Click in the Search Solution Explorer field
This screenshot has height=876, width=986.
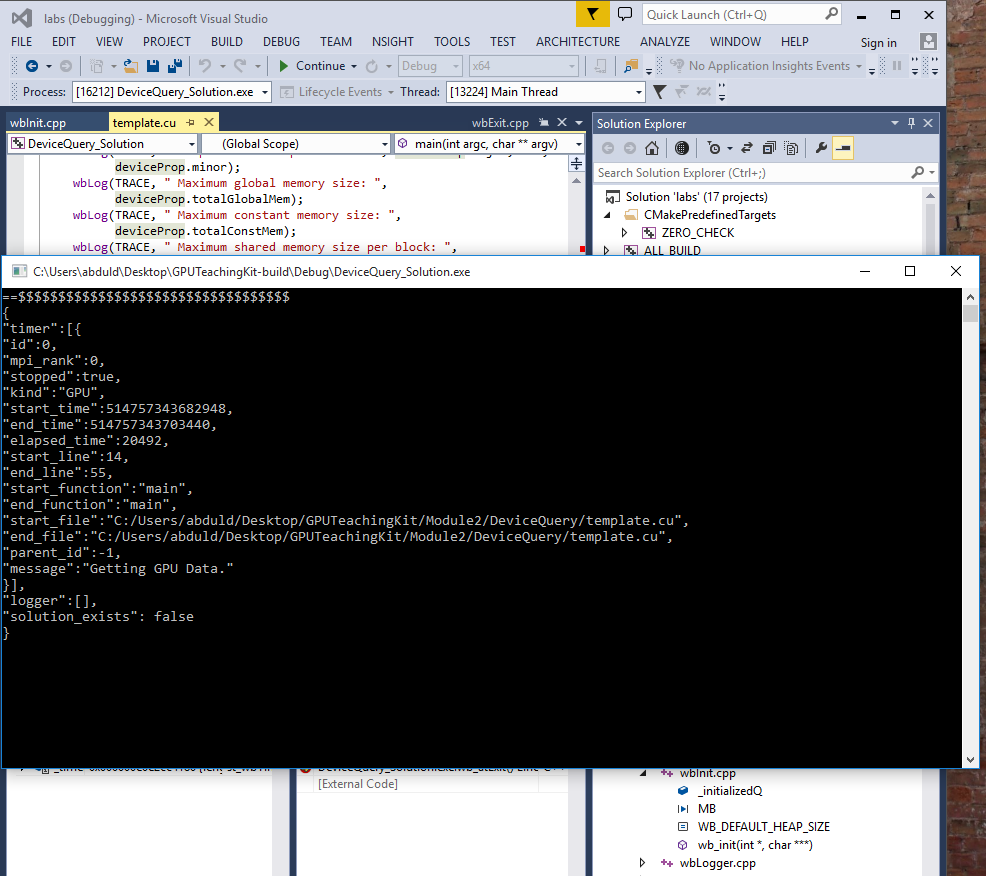pyautogui.click(x=752, y=172)
